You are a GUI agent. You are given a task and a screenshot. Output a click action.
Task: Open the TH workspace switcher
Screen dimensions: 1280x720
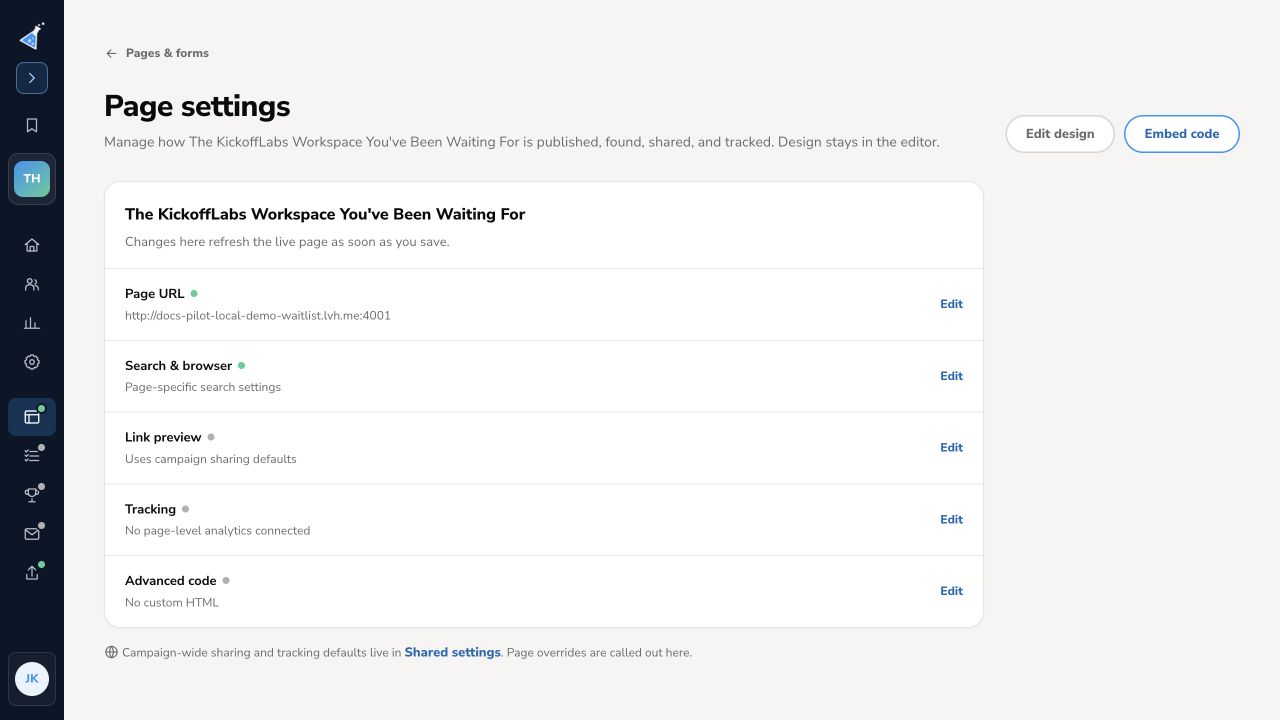tap(32, 179)
